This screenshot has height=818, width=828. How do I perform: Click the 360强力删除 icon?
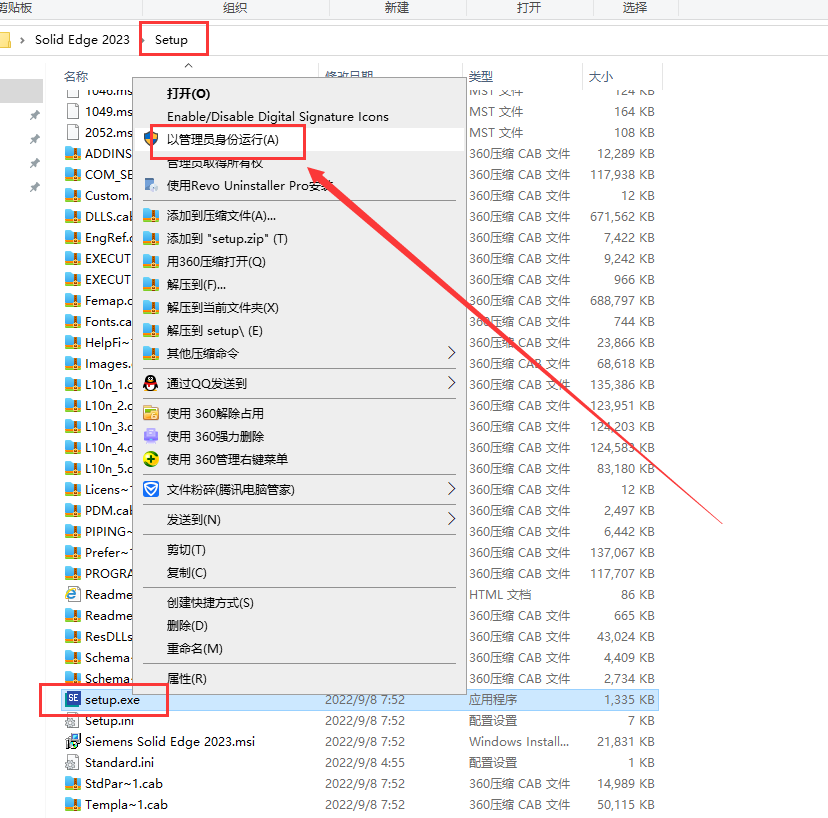(x=151, y=436)
